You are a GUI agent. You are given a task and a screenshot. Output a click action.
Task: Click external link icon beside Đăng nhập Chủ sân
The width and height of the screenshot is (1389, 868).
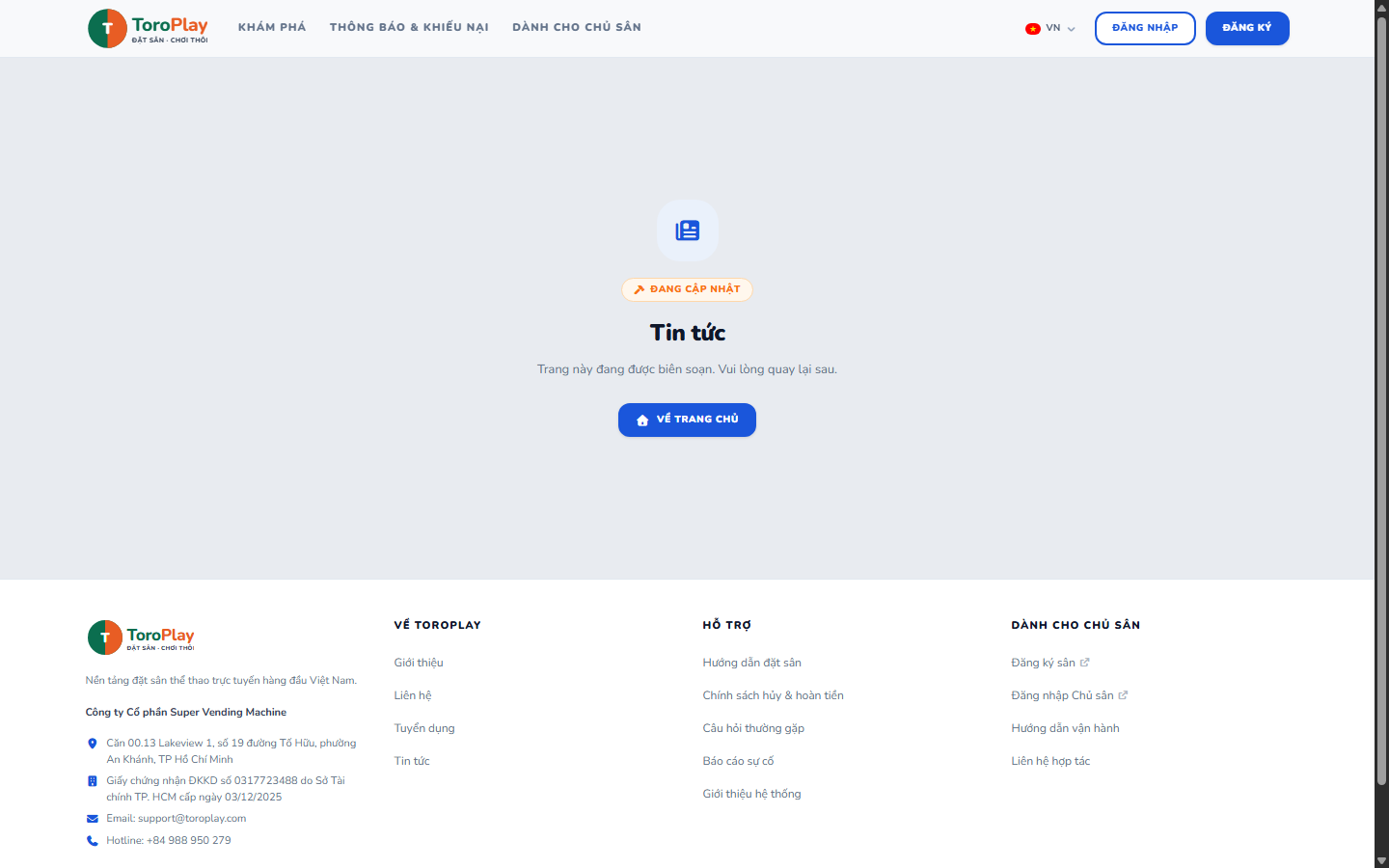[1123, 695]
